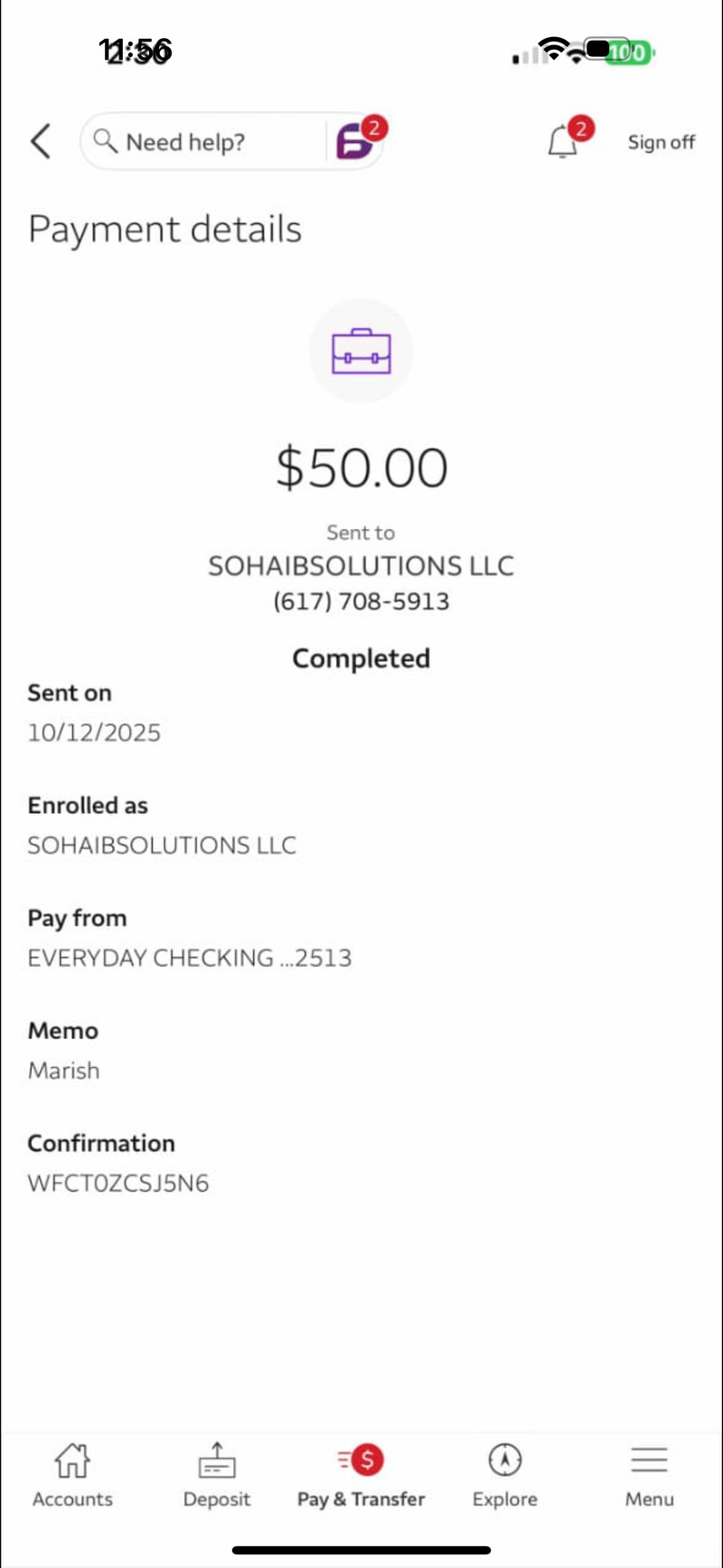The height and width of the screenshot is (1568, 723).
Task: Tap the recipient phone number (617) 708-5913
Action: tap(361, 601)
